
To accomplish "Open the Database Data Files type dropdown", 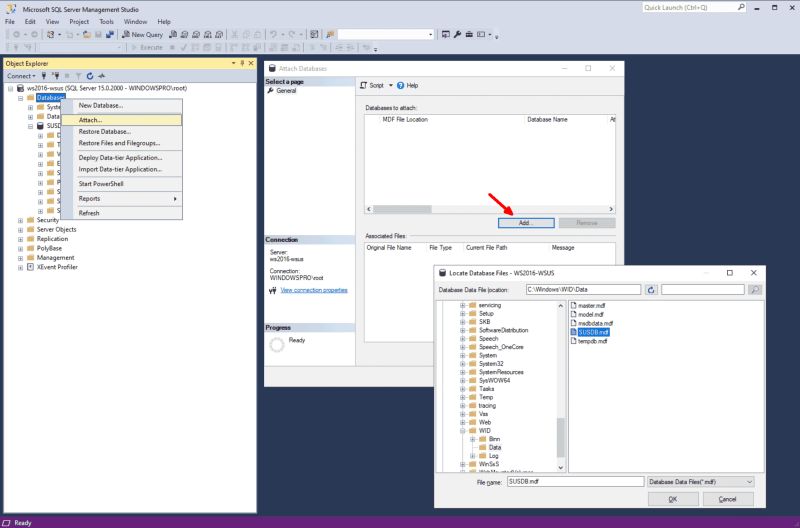I will pyautogui.click(x=701, y=482).
